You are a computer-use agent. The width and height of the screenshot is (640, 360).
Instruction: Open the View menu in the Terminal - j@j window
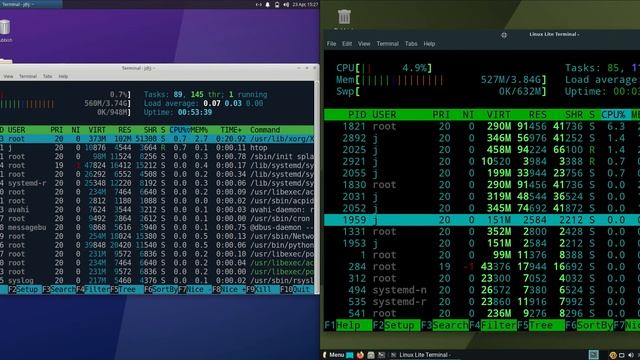(8, 76)
